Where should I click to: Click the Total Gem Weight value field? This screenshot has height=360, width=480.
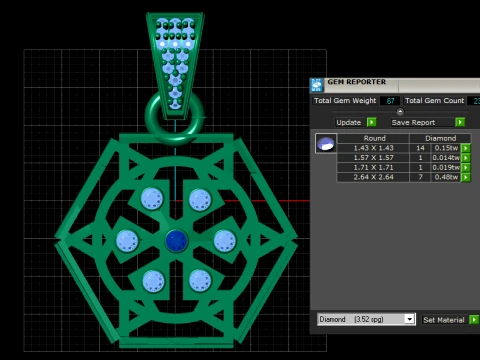coord(390,101)
